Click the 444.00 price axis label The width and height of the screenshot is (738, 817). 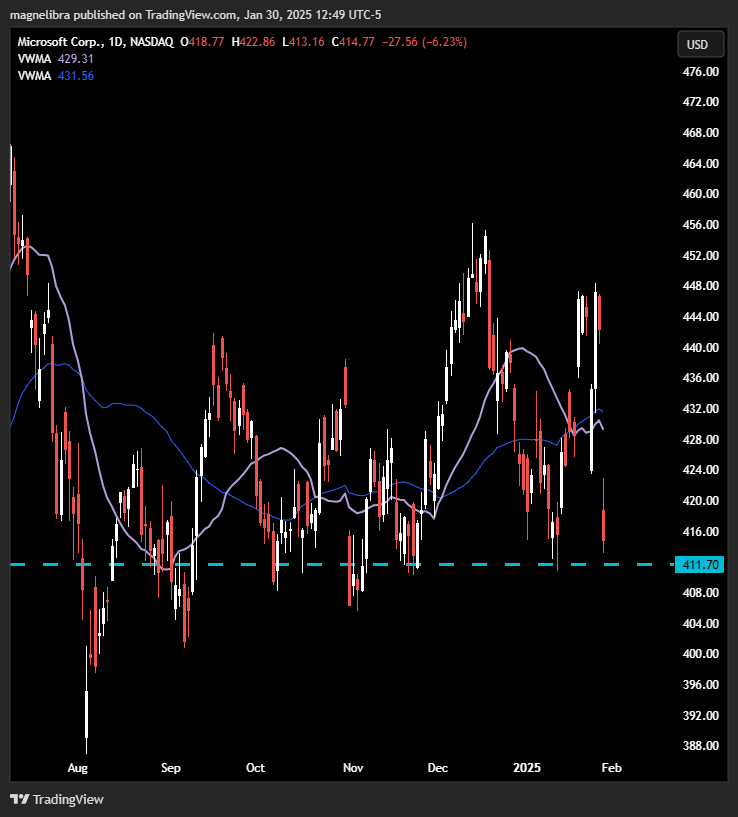coord(700,316)
